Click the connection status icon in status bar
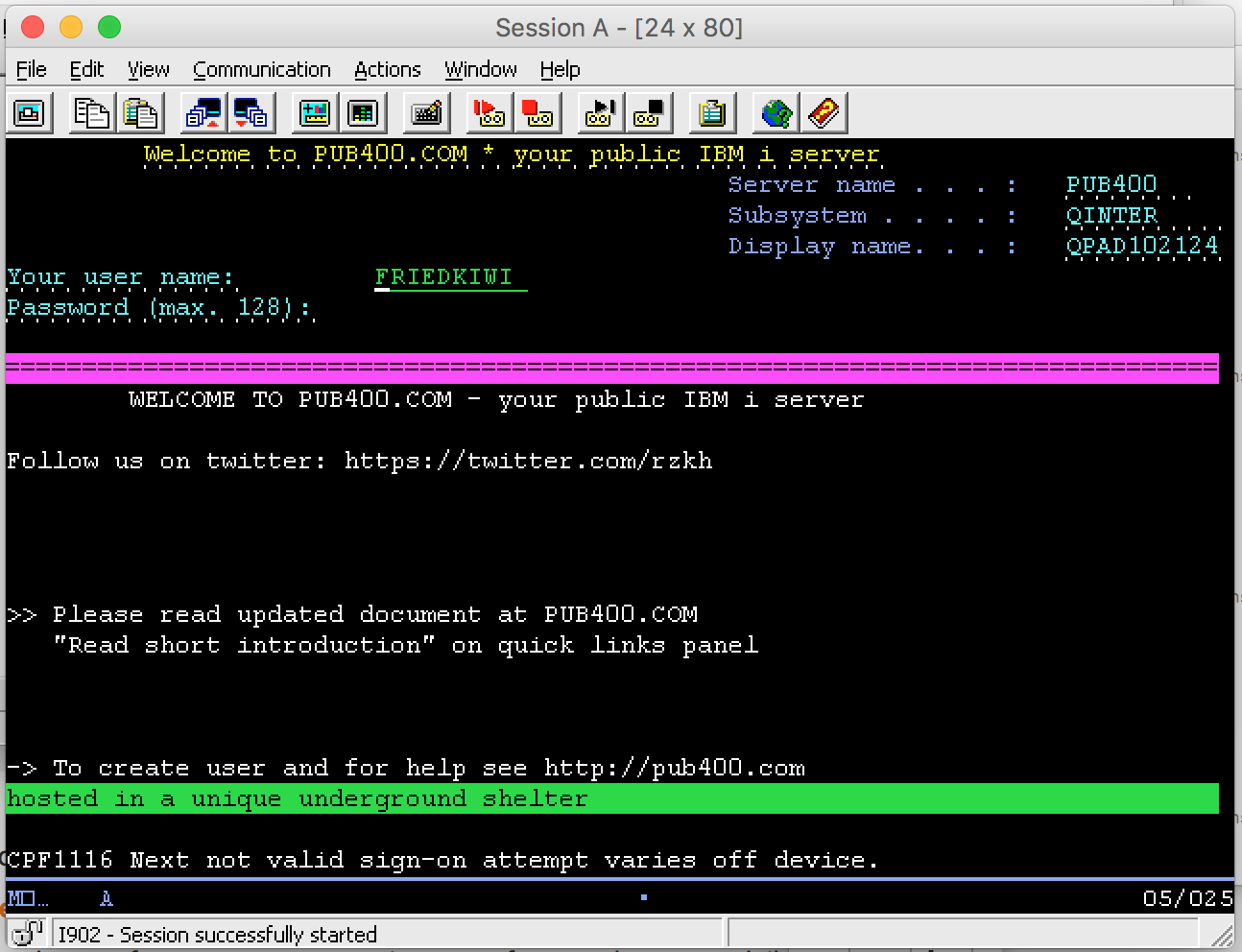Screen dimensions: 1242x952 tap(28, 934)
